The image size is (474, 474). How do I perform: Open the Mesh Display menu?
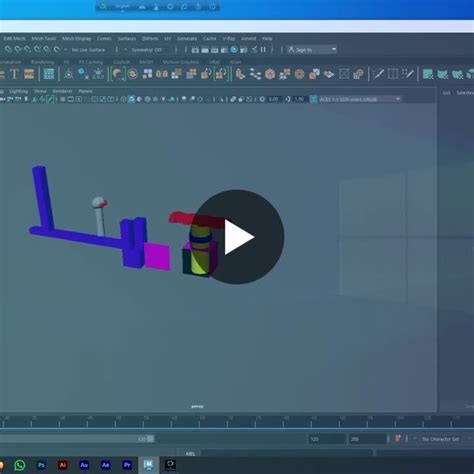76,39
